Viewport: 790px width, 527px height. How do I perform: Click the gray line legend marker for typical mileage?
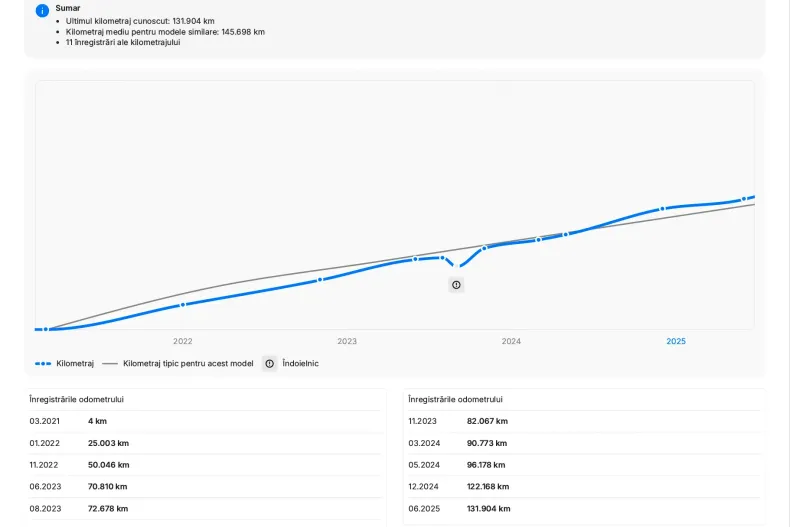tap(110, 364)
